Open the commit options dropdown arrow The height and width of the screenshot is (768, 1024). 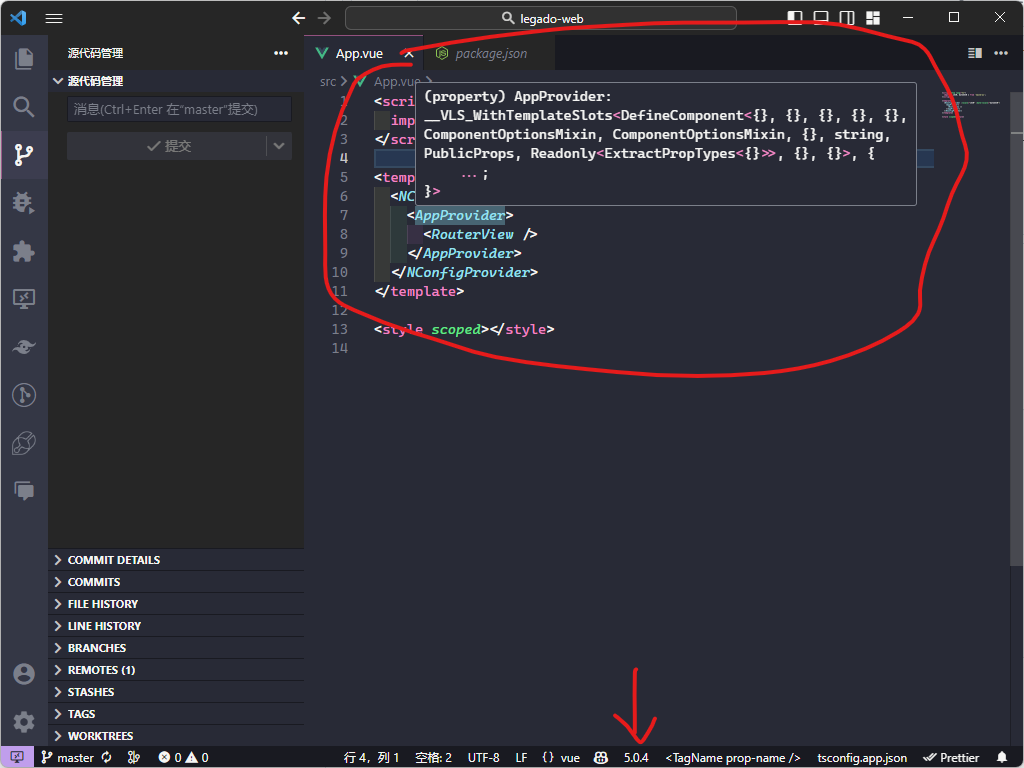(x=281, y=146)
